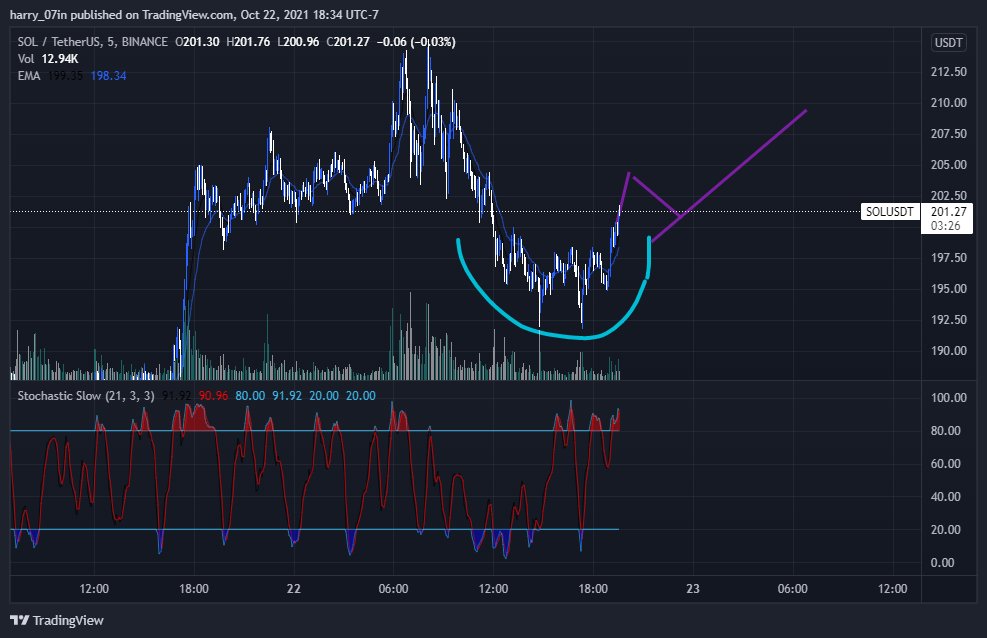This screenshot has height=638, width=987.
Task: Click the volume value 12.94K
Action: pyautogui.click(x=60, y=59)
